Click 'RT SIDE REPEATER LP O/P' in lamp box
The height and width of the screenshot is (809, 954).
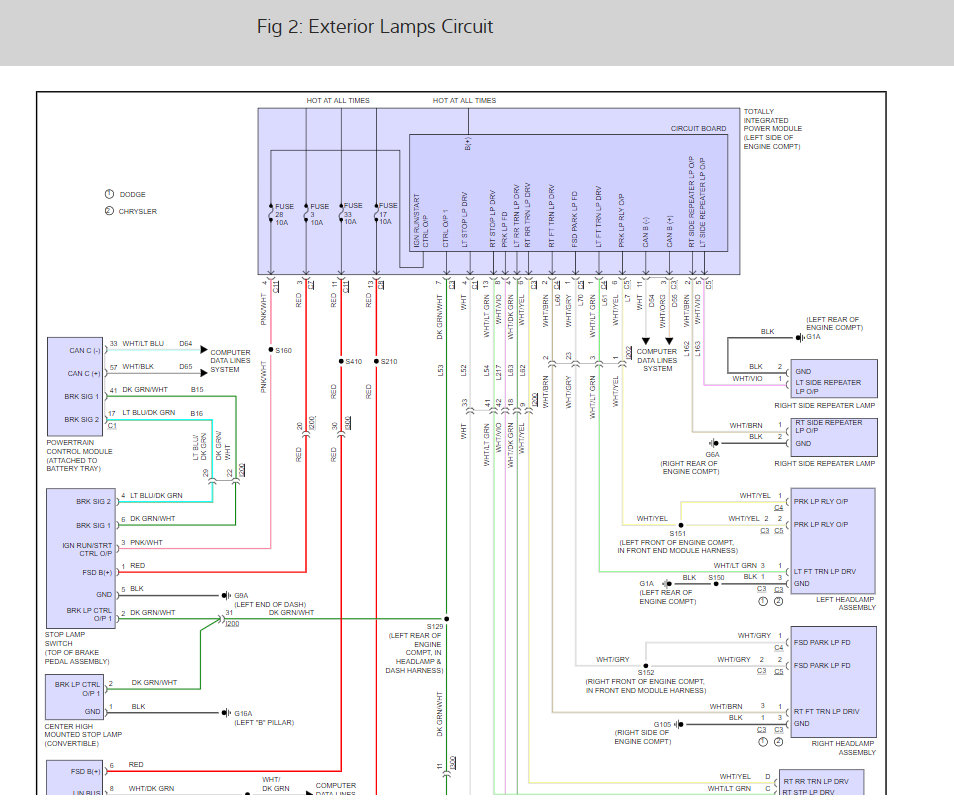point(828,426)
